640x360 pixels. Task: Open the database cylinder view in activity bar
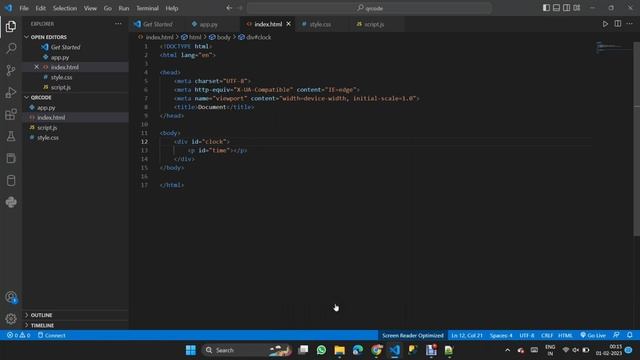point(11,180)
